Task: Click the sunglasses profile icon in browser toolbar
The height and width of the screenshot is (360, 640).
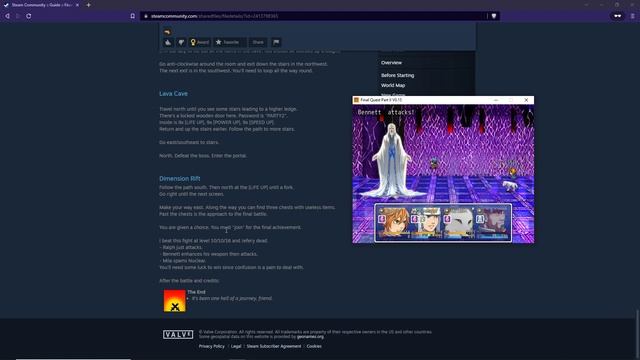Action: tap(617, 16)
